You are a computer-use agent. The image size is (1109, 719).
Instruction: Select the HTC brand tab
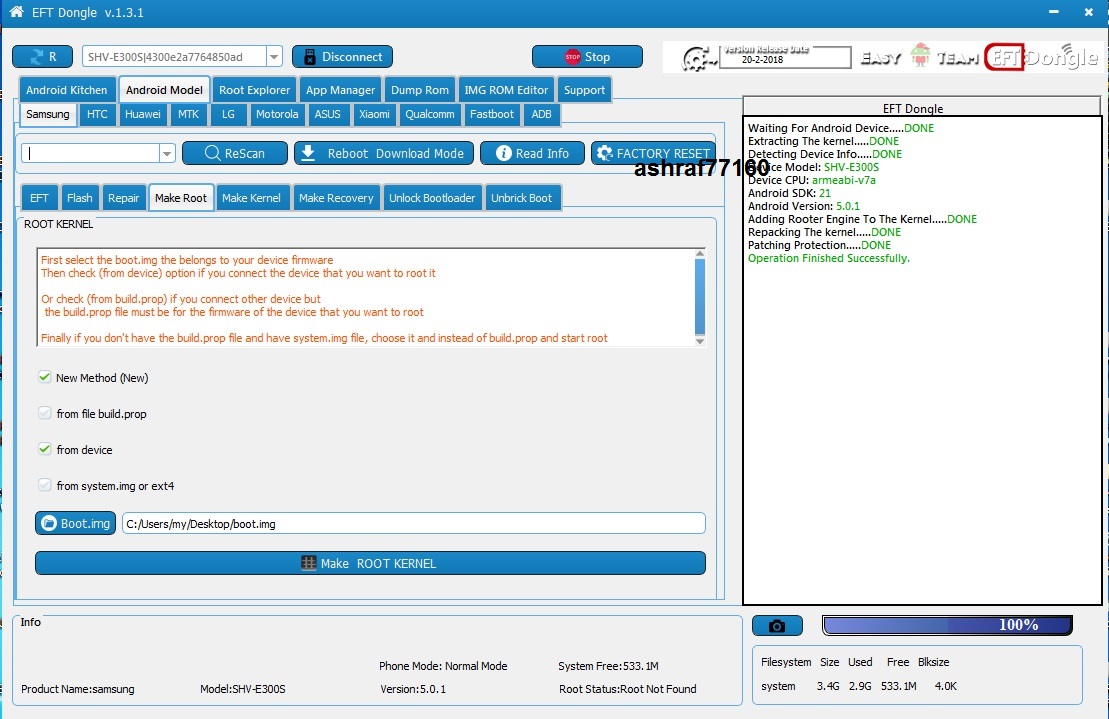(97, 114)
